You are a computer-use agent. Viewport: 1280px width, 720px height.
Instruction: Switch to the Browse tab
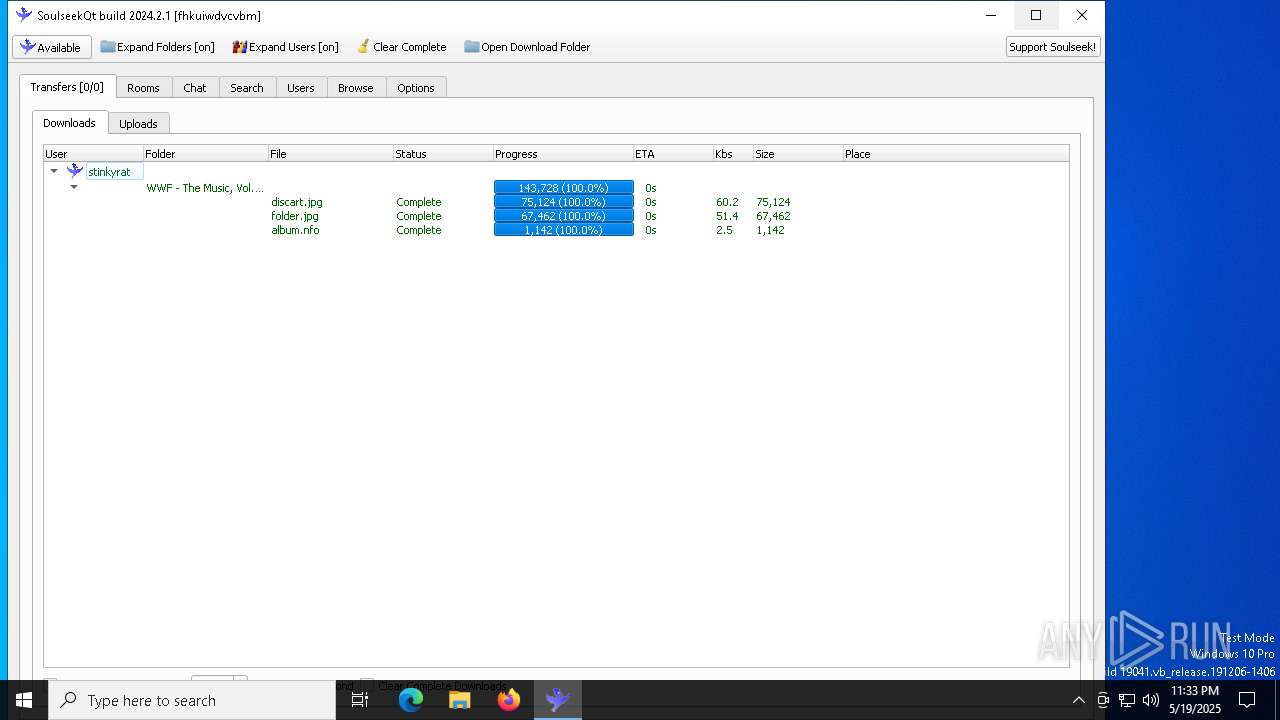[356, 88]
